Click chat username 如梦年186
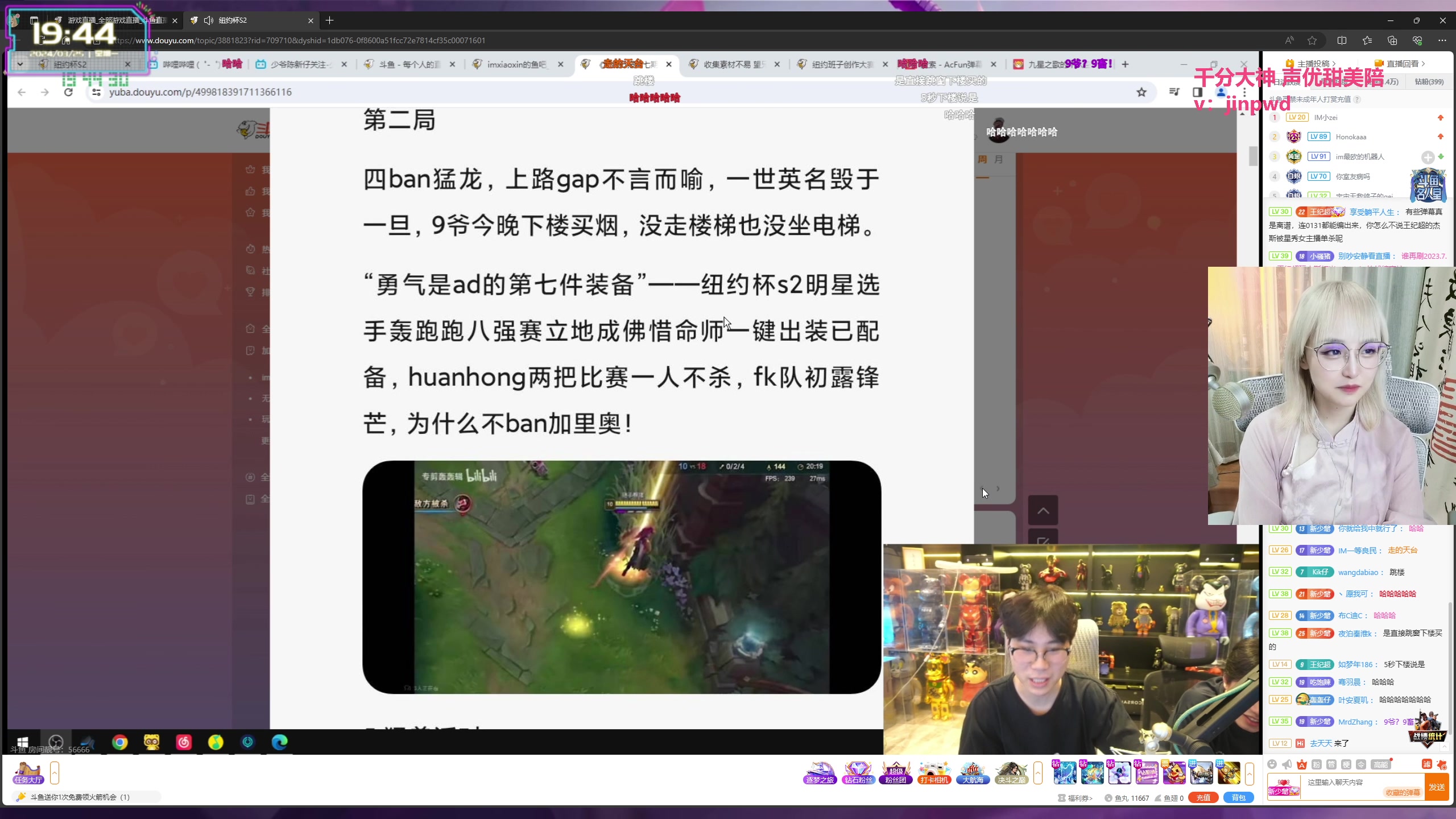The width and height of the screenshot is (1456, 819). (x=1355, y=664)
